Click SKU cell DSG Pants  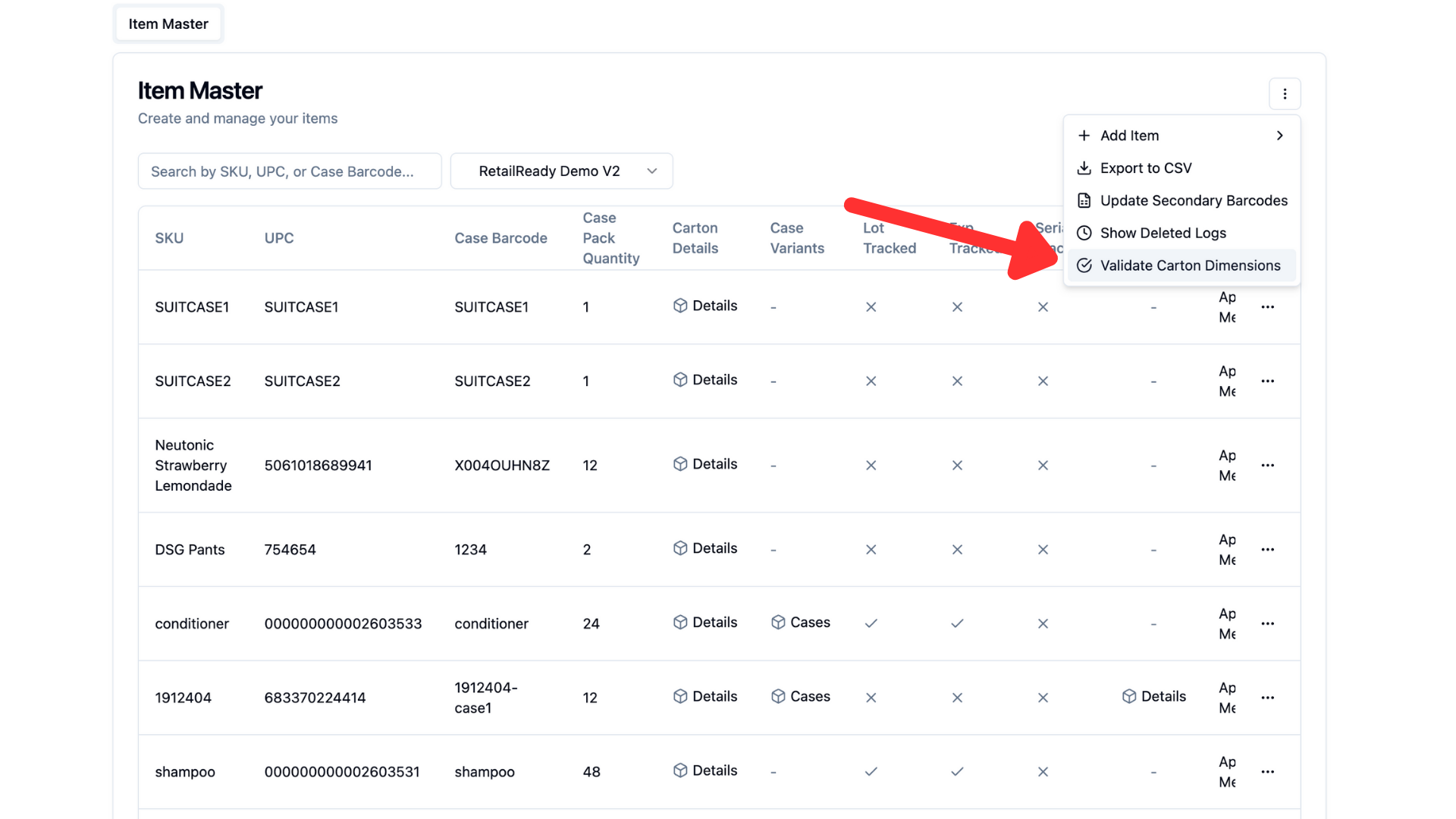point(190,550)
